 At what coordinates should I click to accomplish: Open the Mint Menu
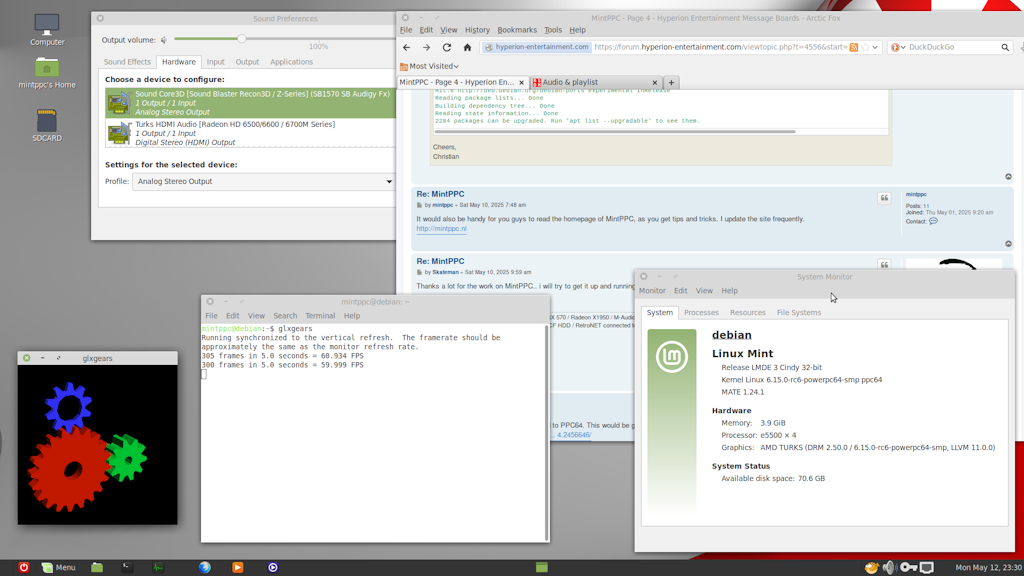(59, 568)
